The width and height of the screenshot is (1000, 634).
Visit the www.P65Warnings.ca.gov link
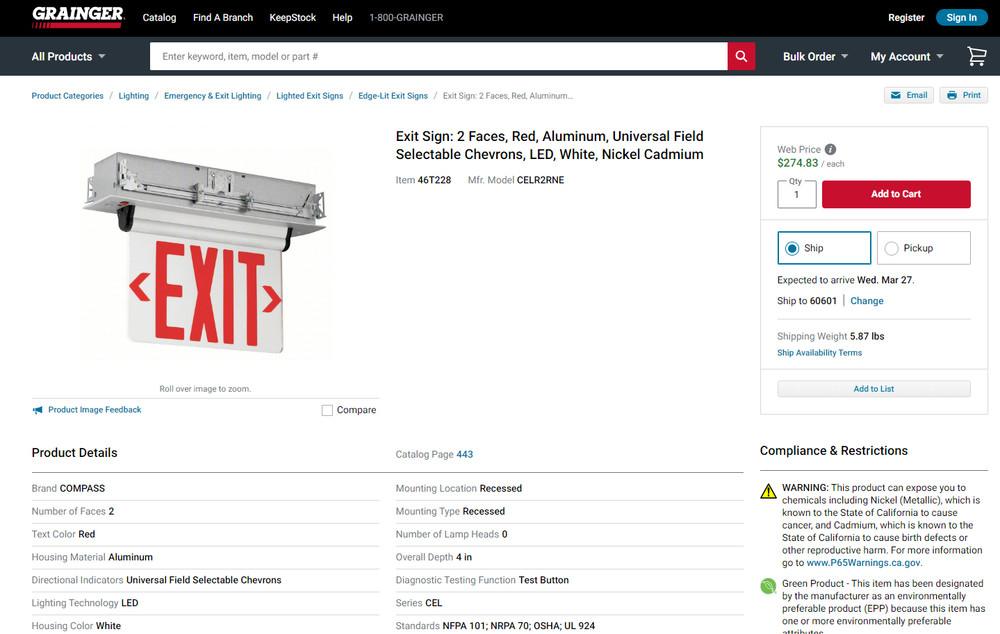click(863, 563)
